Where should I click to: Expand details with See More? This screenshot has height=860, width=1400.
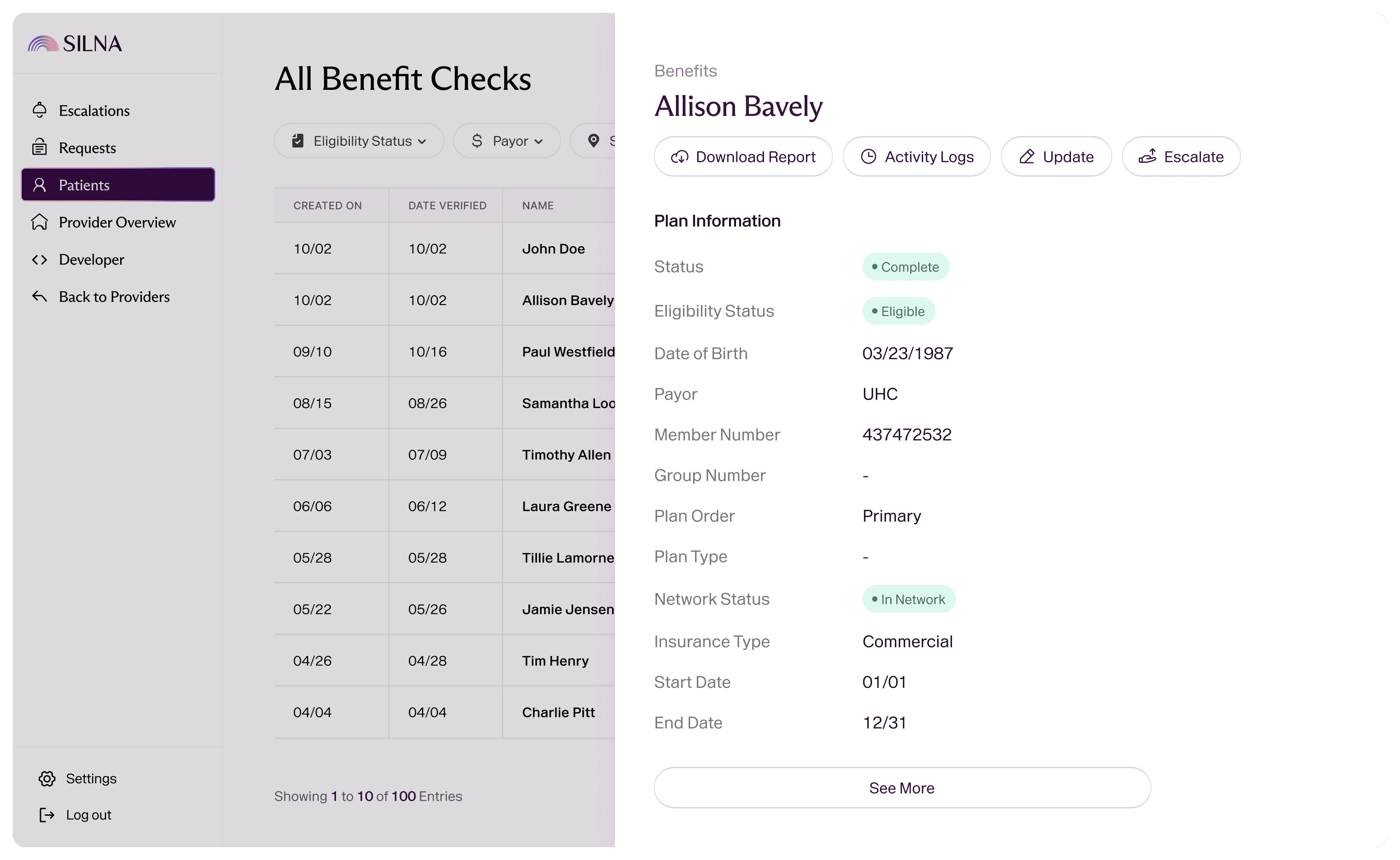click(x=901, y=788)
